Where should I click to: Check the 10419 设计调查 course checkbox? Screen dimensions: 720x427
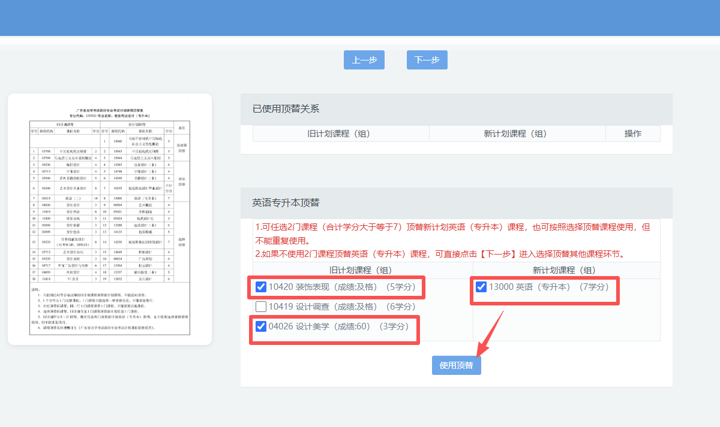261,307
